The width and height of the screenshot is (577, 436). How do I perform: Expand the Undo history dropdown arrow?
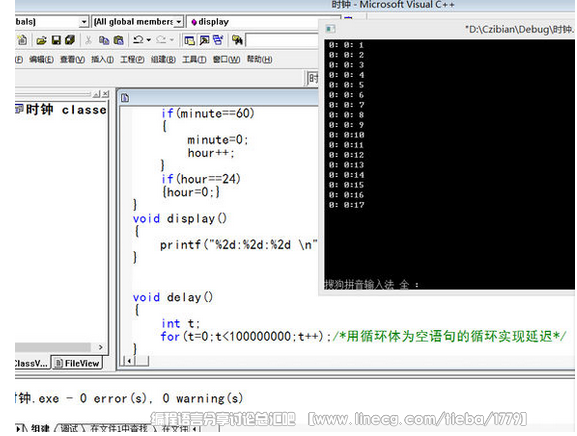tap(149, 40)
